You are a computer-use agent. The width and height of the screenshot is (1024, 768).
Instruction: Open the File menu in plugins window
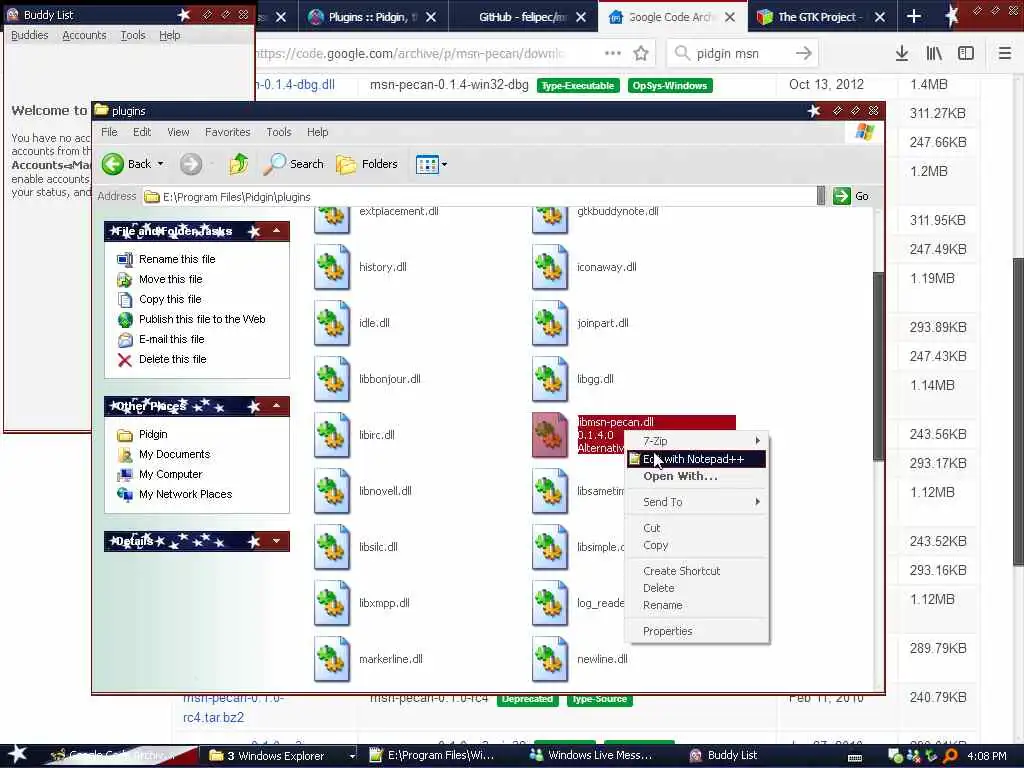[109, 132]
